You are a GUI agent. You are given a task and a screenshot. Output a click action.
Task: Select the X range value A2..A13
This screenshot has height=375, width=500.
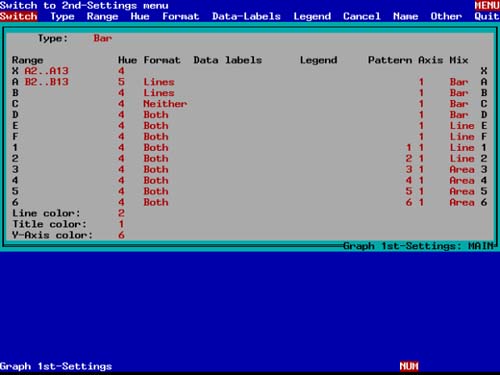pyautogui.click(x=47, y=71)
